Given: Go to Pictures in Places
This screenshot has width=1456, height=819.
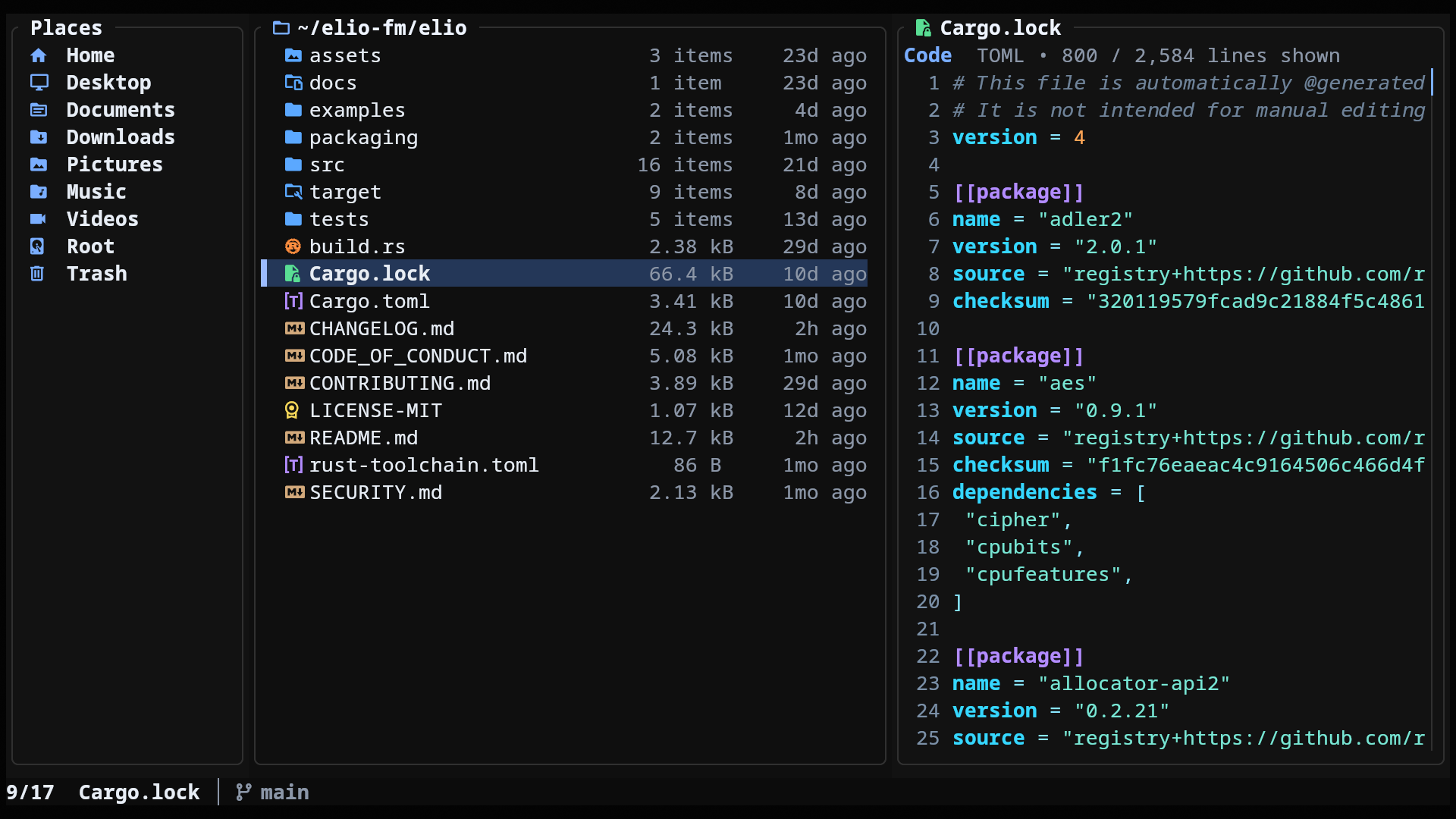Looking at the screenshot, I should [115, 165].
